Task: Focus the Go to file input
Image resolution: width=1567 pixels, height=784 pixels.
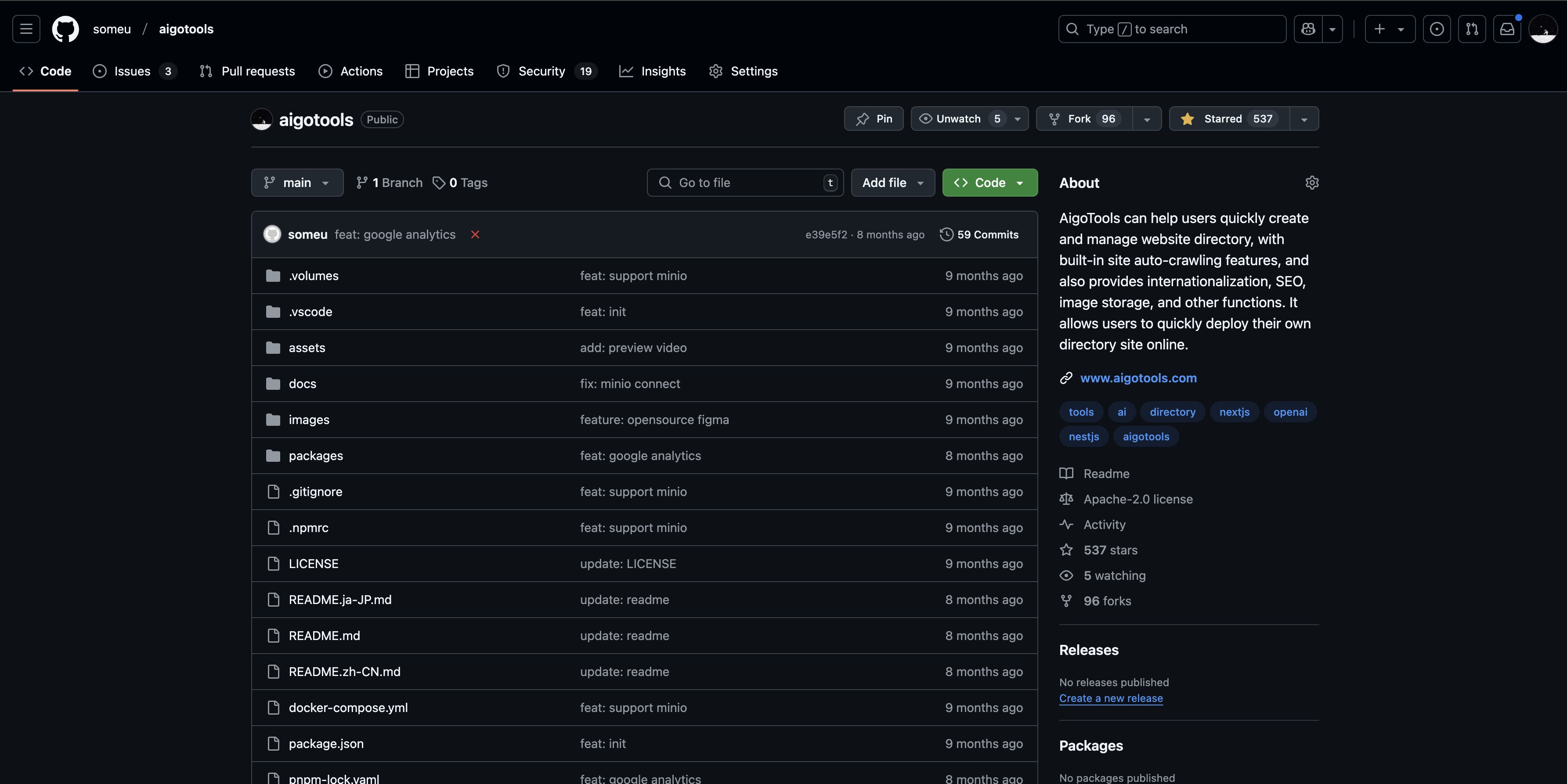Action: pyautogui.click(x=745, y=183)
